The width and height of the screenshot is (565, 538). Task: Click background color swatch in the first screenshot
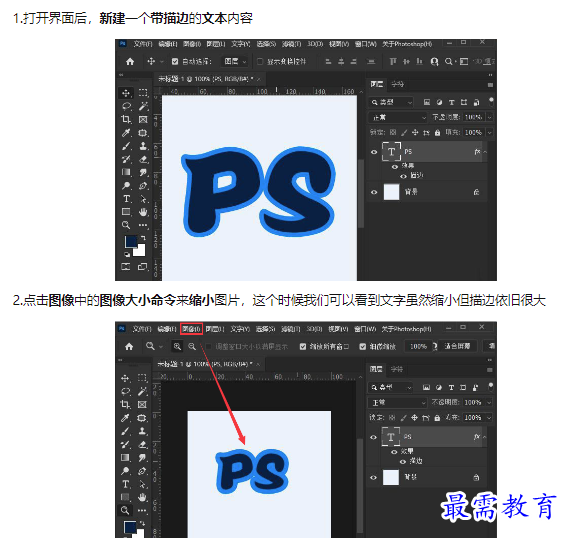pyautogui.click(x=140, y=251)
